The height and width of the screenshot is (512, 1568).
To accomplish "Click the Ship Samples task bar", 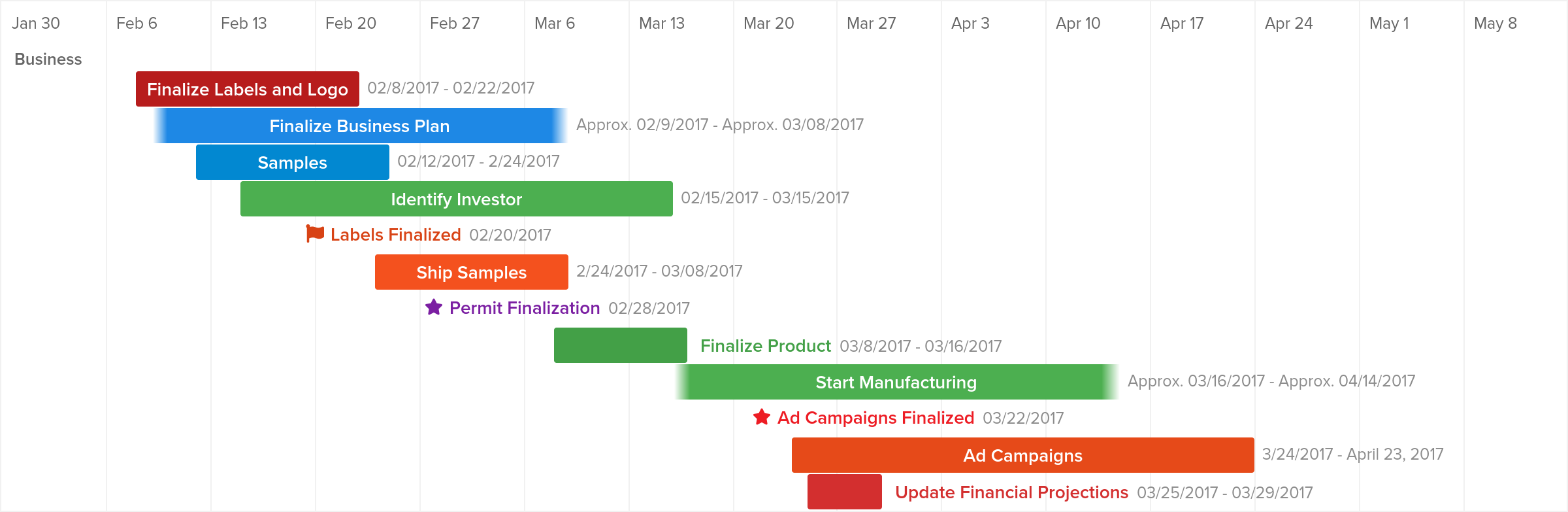I will pos(472,272).
